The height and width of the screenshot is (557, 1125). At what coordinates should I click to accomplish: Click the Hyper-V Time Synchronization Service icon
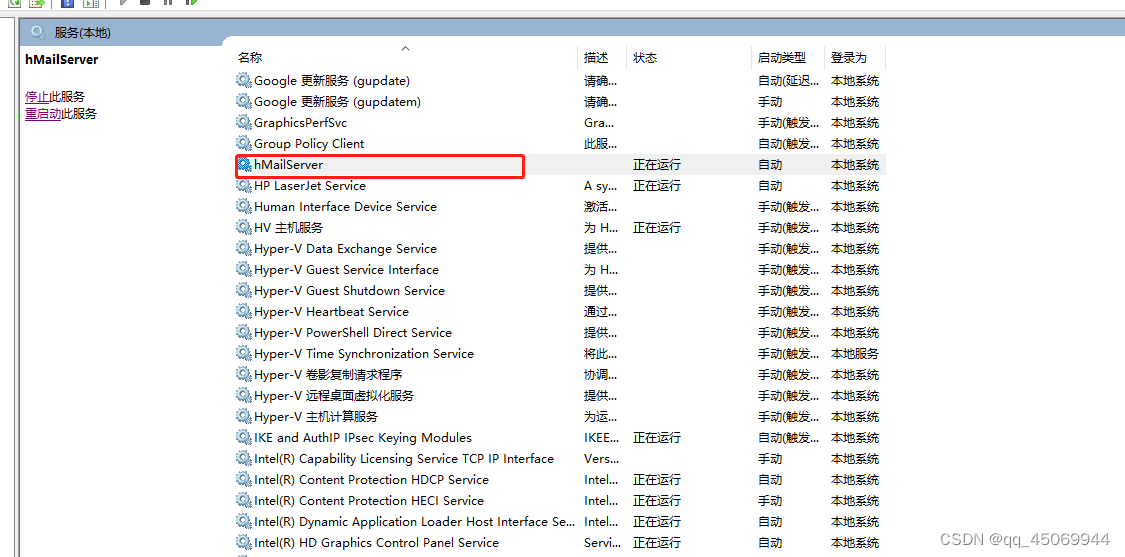pyautogui.click(x=244, y=353)
